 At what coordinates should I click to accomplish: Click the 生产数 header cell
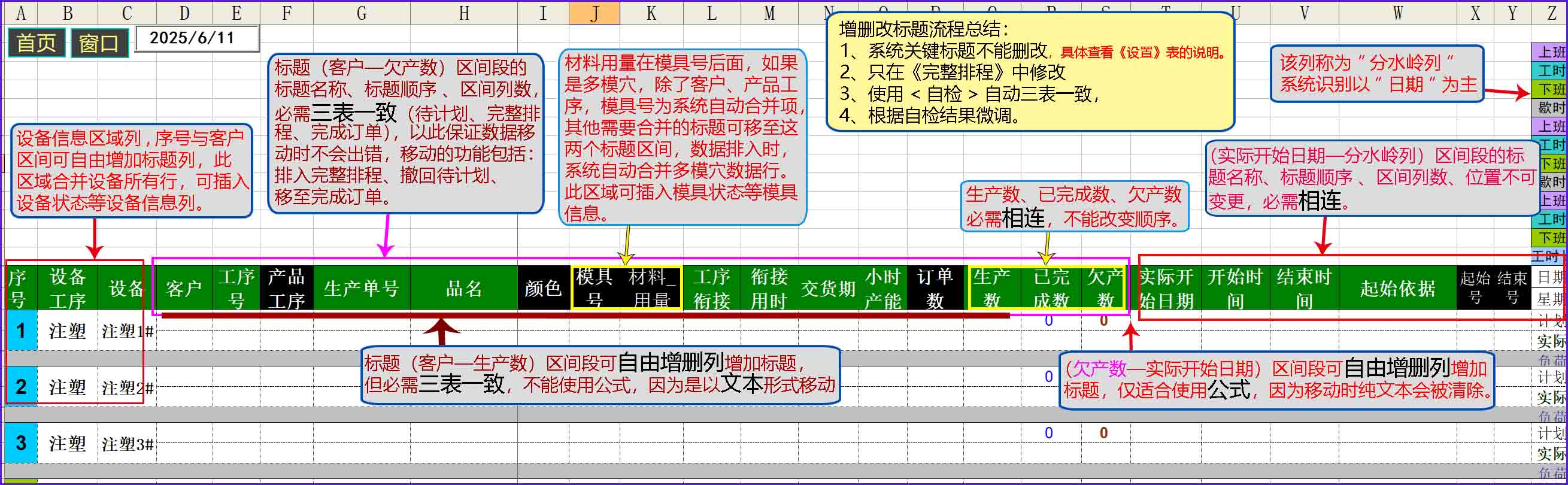pyautogui.click(x=992, y=289)
